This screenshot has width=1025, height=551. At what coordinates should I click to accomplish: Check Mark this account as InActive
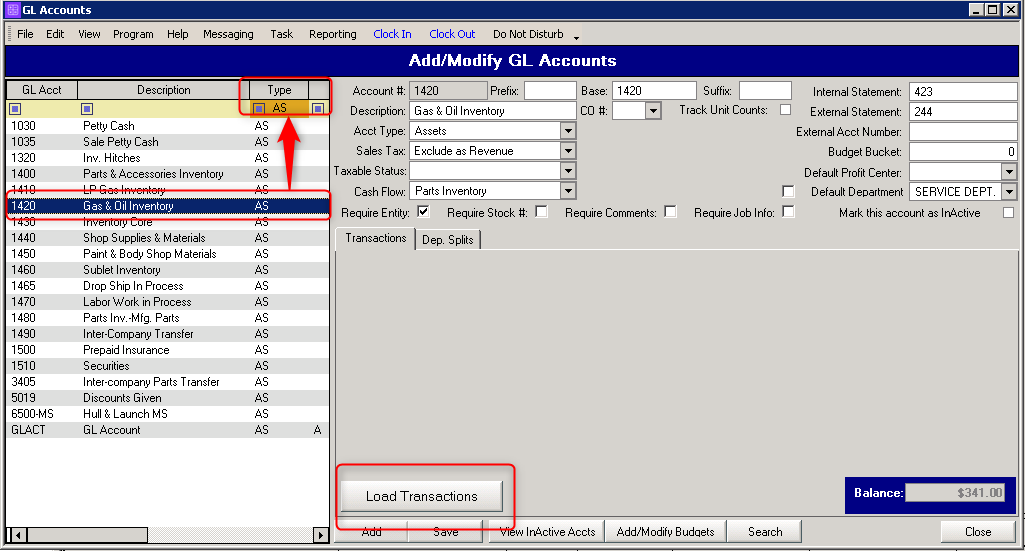pos(1008,212)
